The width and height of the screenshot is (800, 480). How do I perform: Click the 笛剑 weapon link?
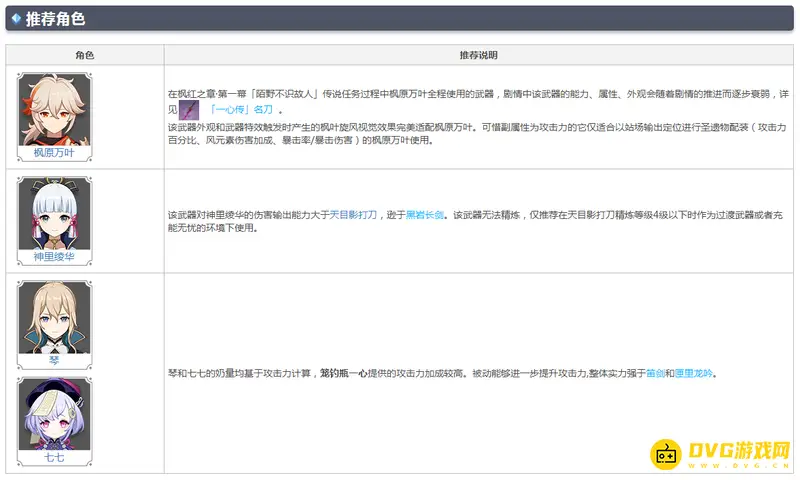tap(655, 373)
